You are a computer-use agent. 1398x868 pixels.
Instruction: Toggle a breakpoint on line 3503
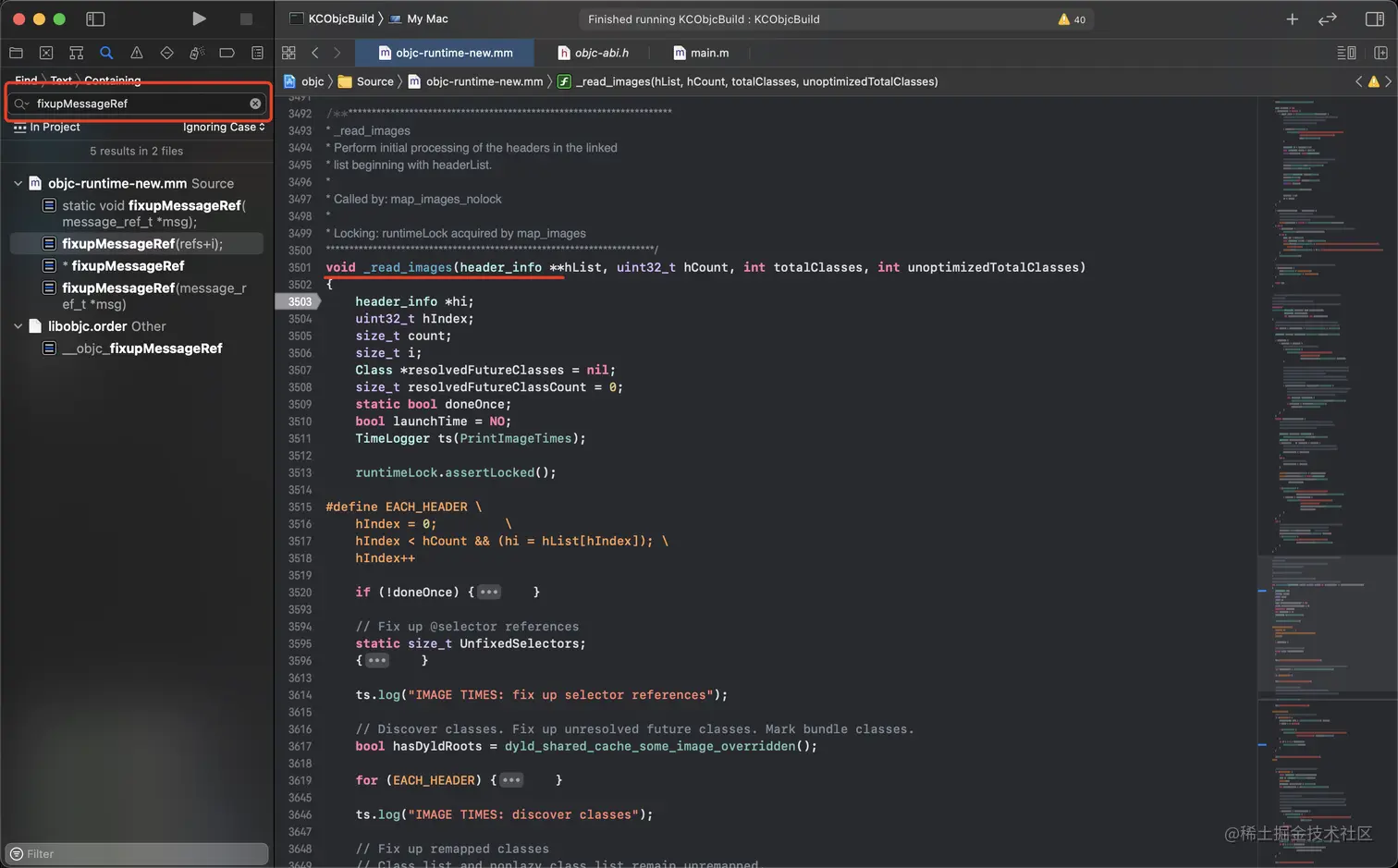[x=299, y=301]
